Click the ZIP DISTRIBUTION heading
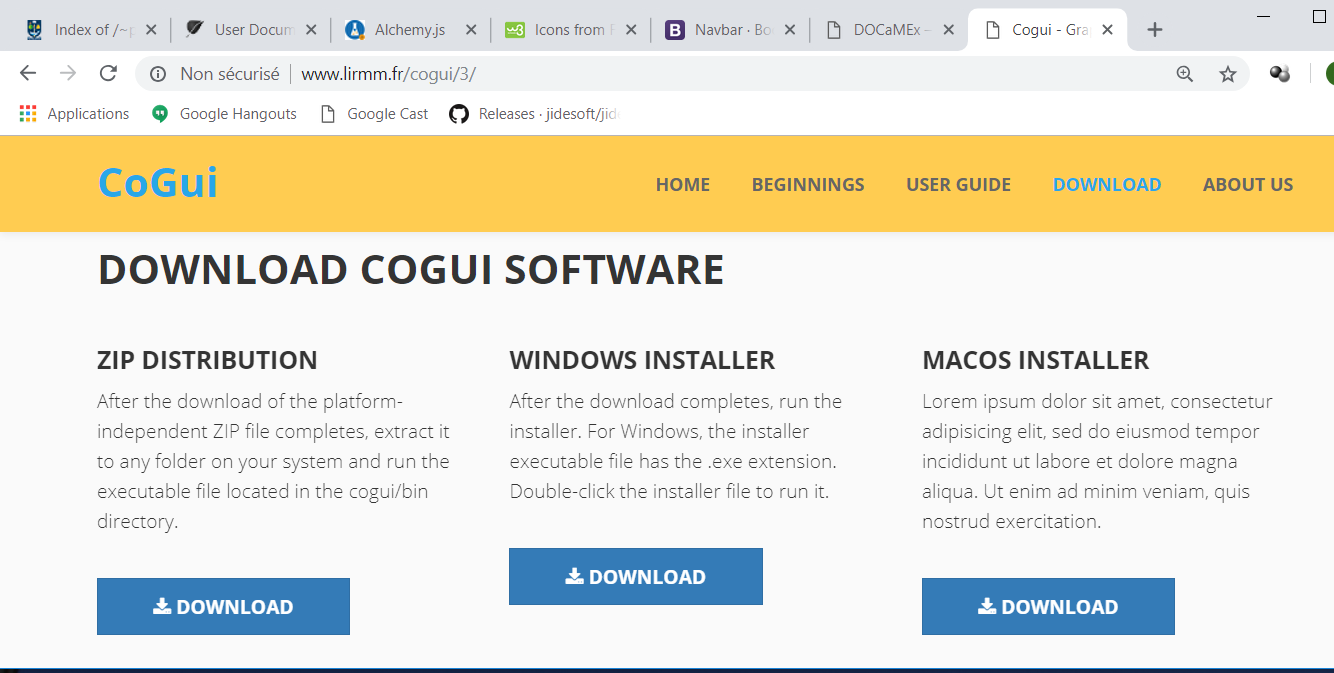 [x=207, y=360]
